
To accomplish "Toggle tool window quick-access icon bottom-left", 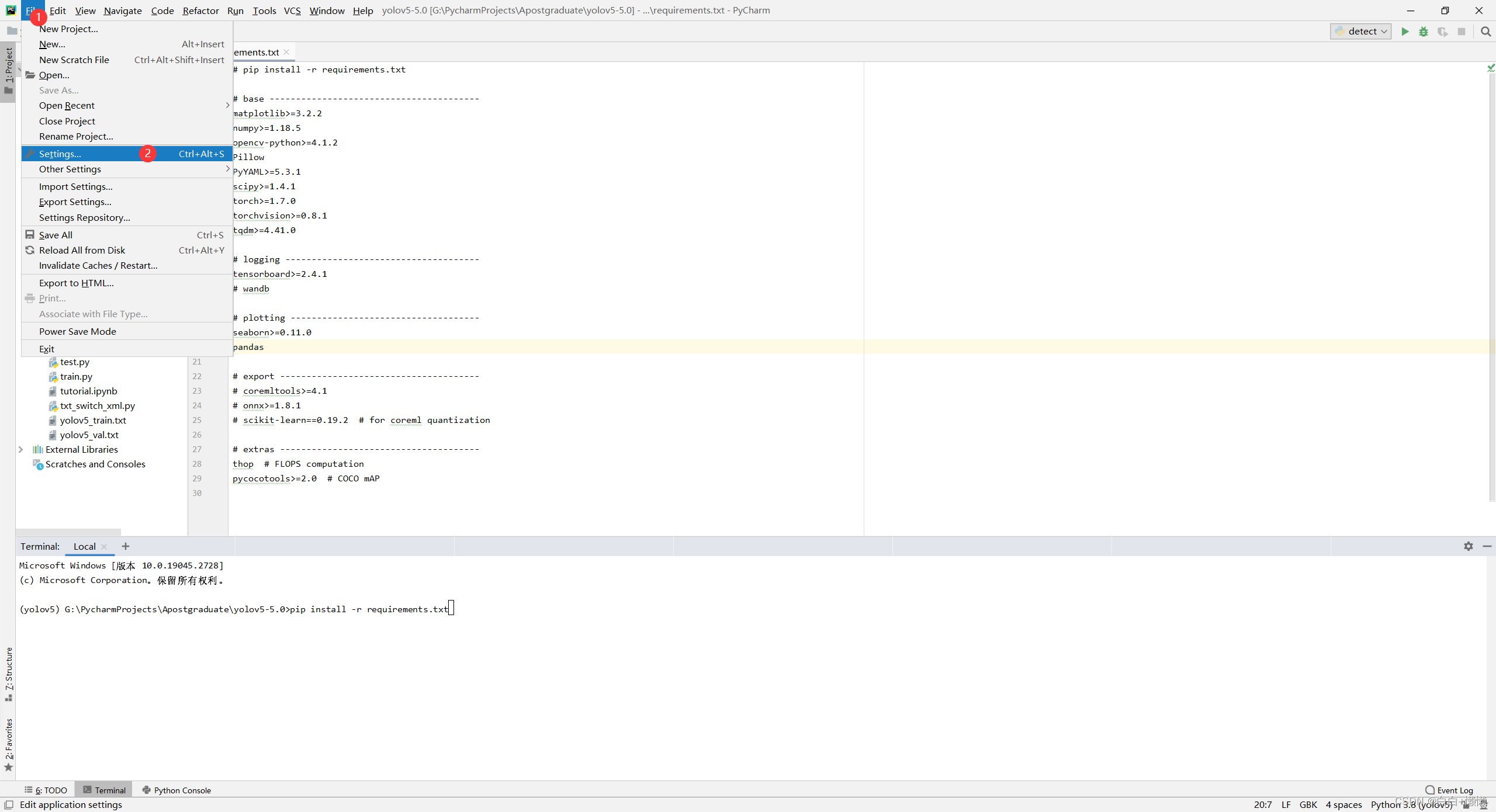I will click(9, 804).
